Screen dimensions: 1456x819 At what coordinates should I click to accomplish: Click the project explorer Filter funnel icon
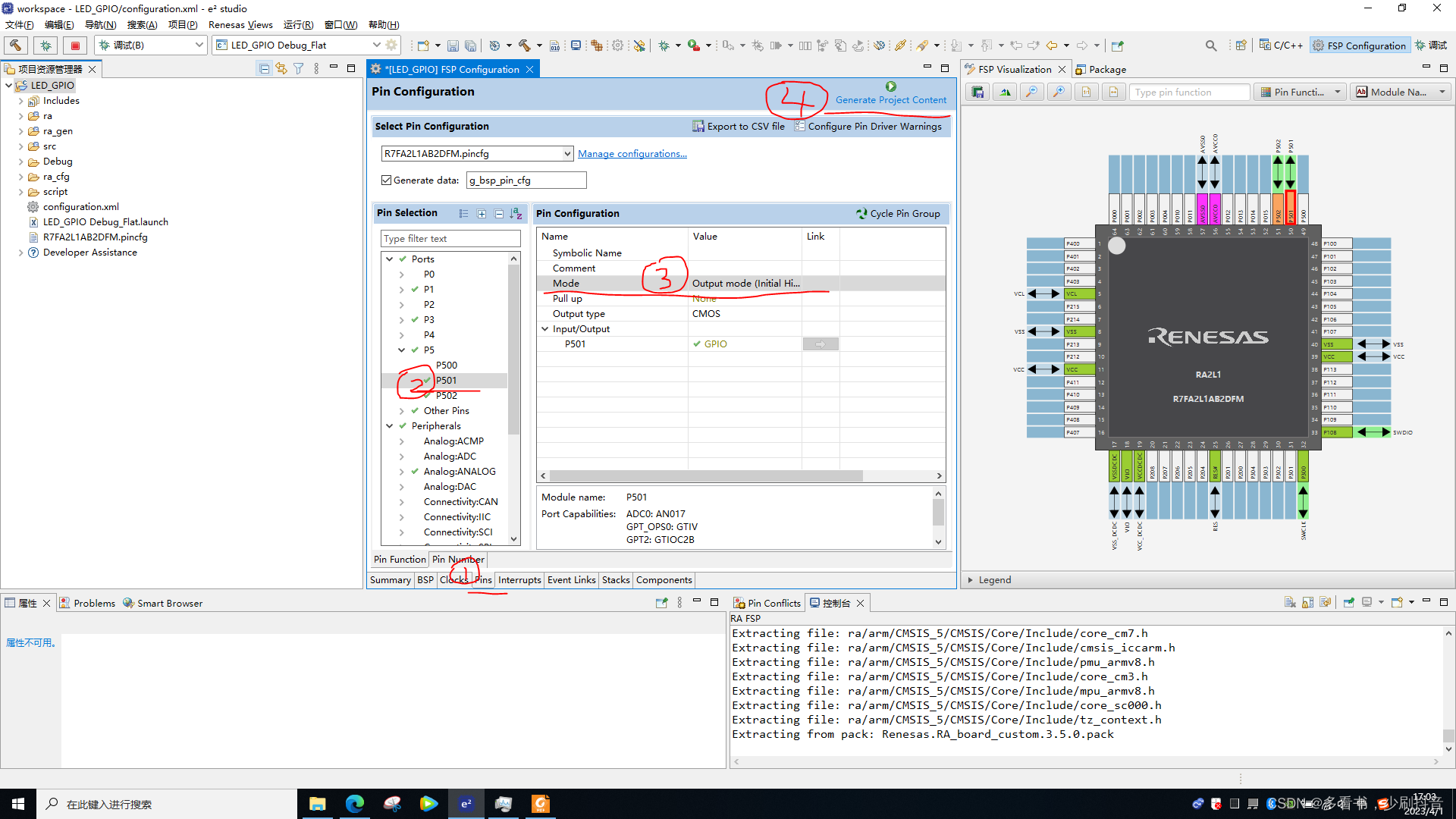click(x=299, y=69)
